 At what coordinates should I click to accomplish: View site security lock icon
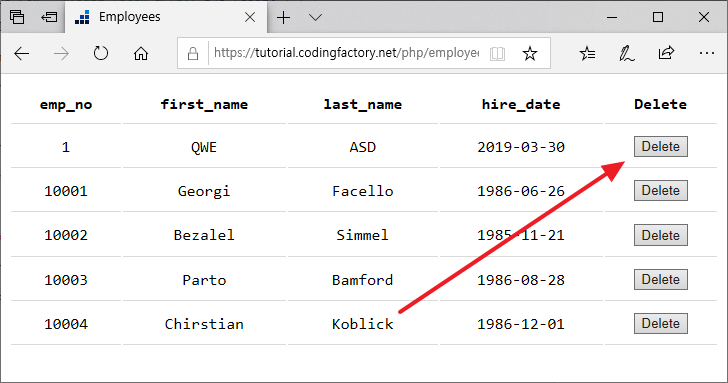click(x=193, y=54)
